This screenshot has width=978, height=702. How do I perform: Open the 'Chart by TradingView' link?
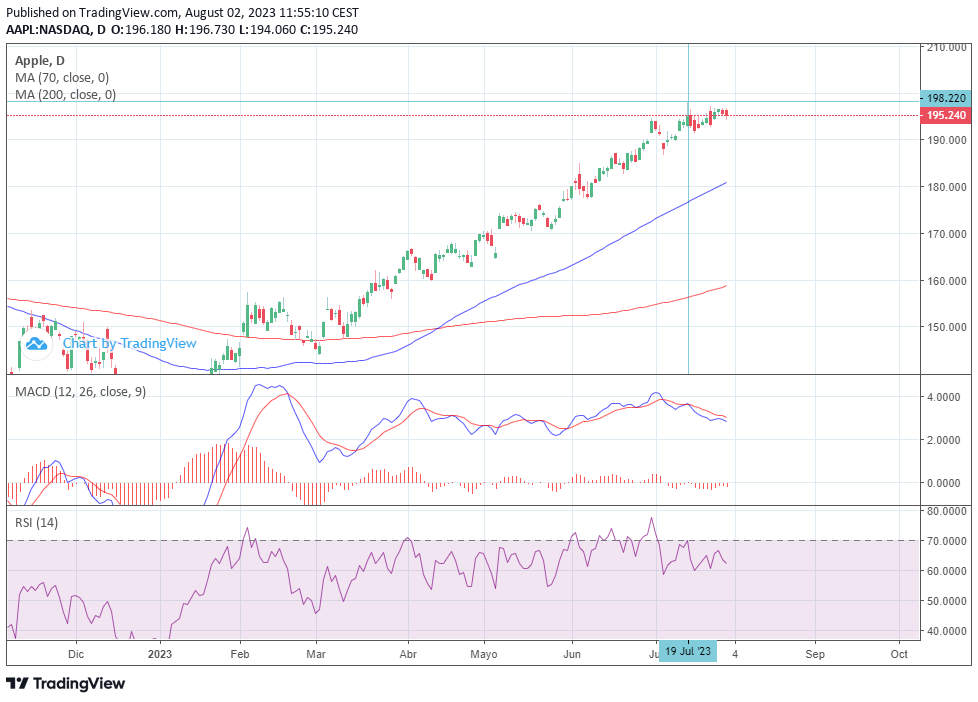coord(129,343)
